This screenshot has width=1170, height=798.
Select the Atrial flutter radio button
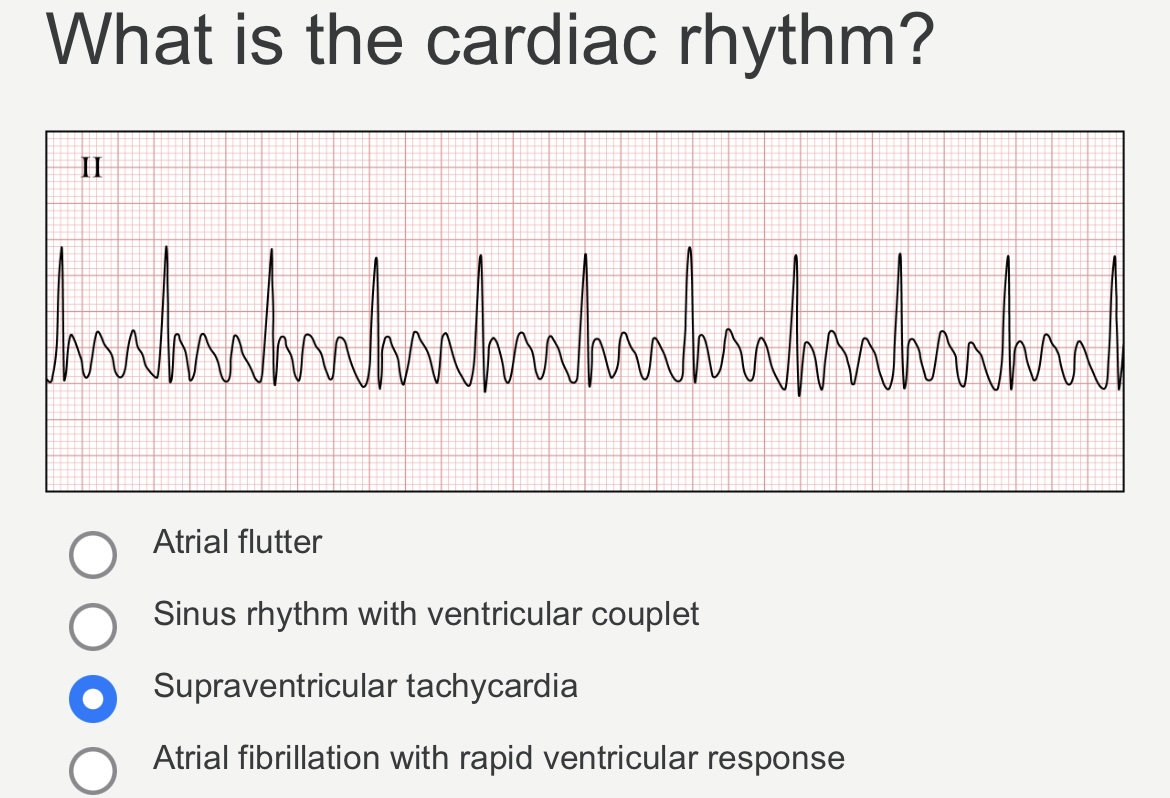pos(93,555)
